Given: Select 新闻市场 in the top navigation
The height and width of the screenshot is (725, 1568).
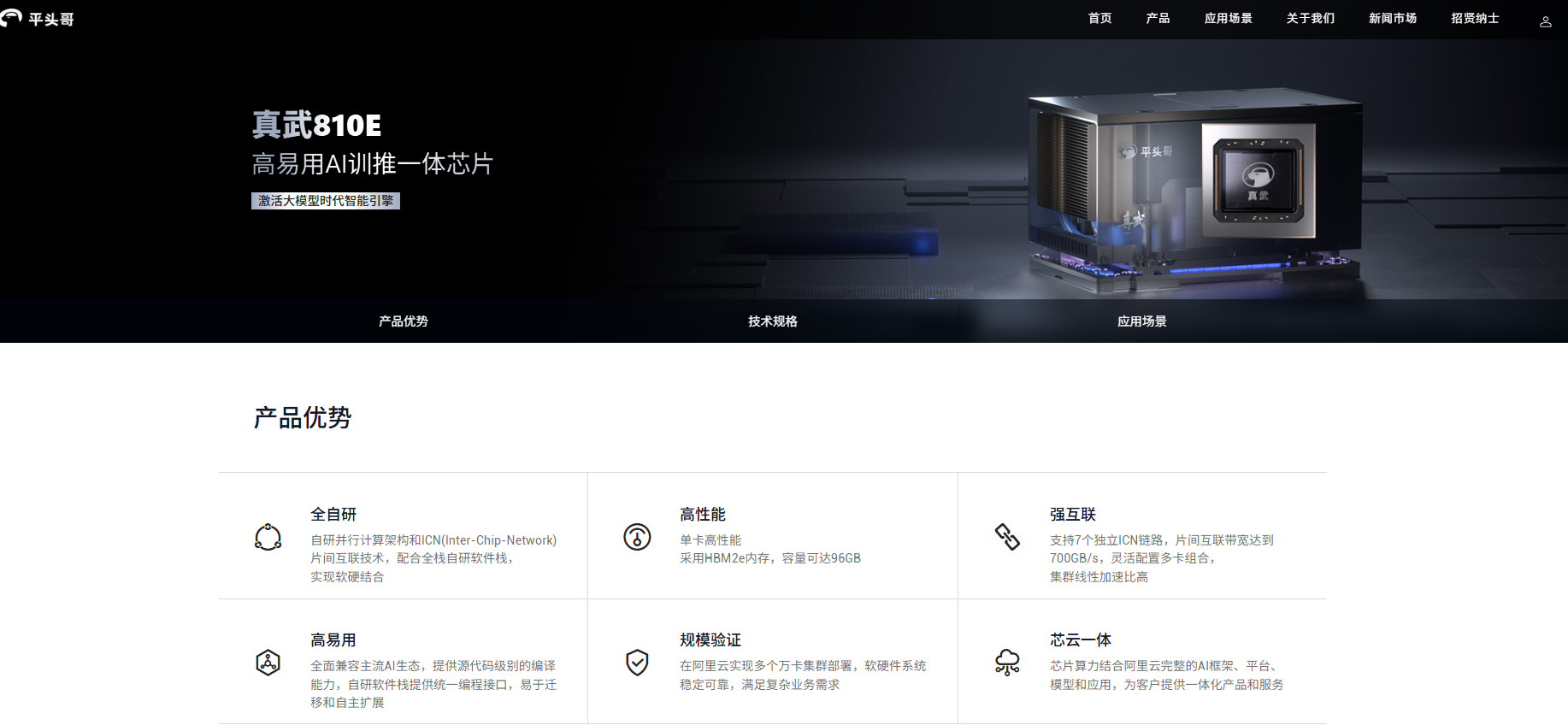Looking at the screenshot, I should pyautogui.click(x=1392, y=19).
